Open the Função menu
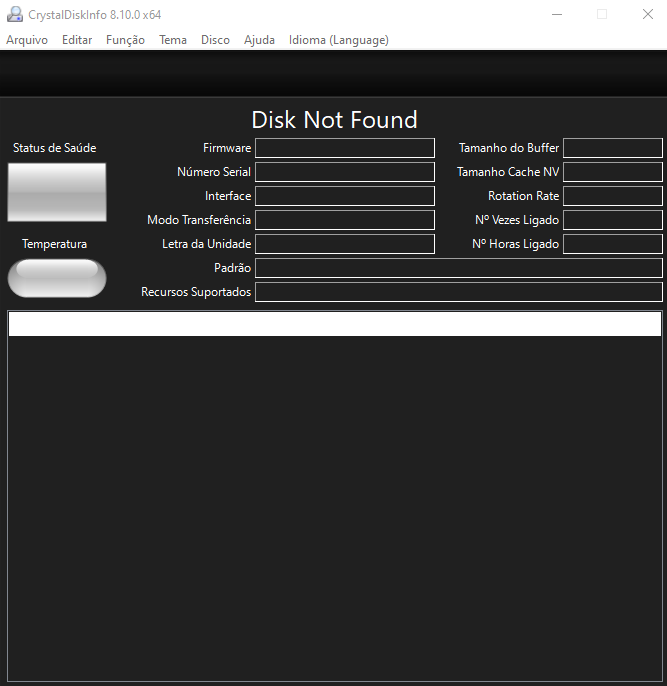The width and height of the screenshot is (667, 686). point(126,40)
